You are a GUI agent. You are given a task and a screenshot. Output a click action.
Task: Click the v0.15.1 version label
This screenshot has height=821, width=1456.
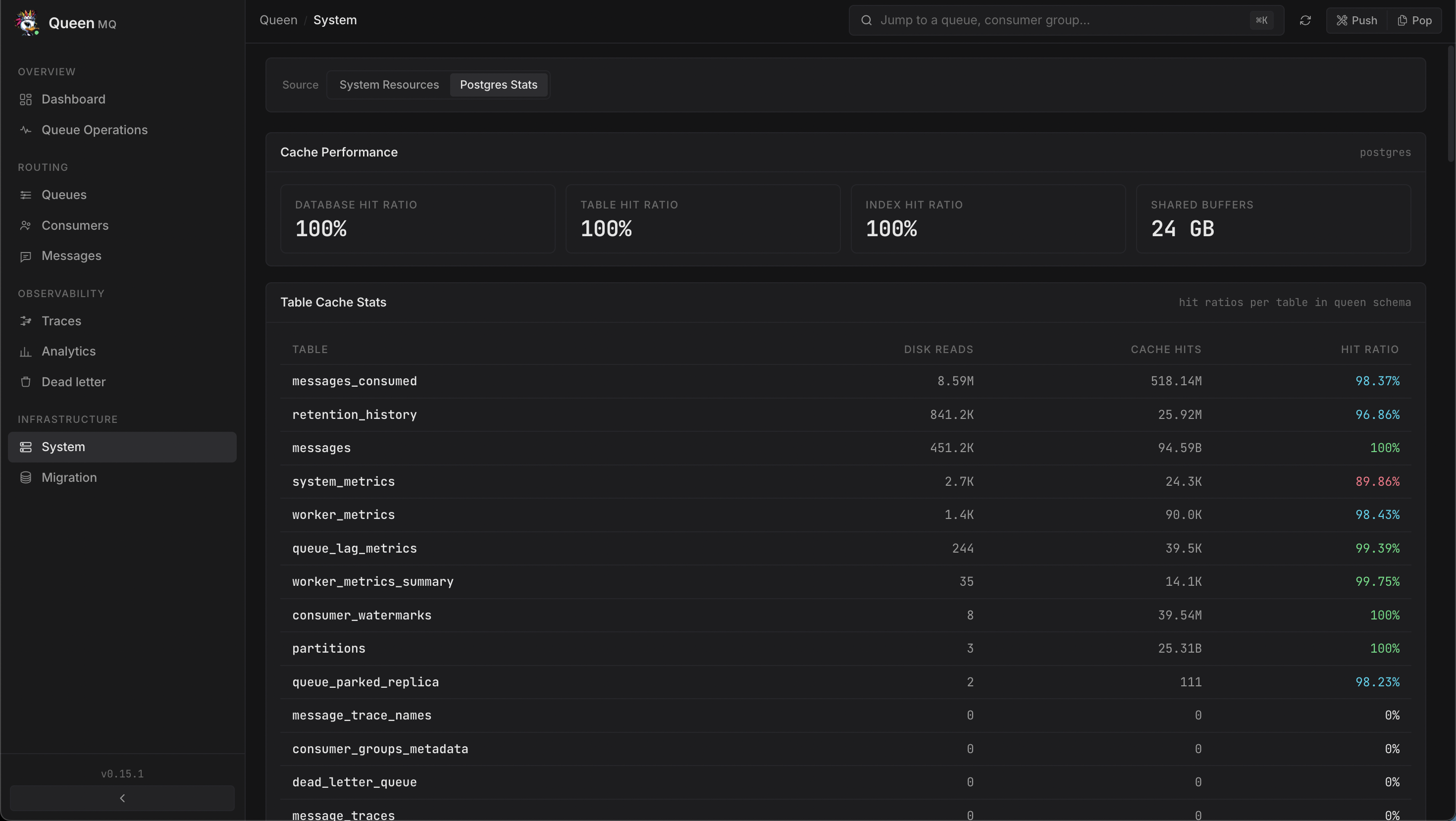(x=122, y=774)
